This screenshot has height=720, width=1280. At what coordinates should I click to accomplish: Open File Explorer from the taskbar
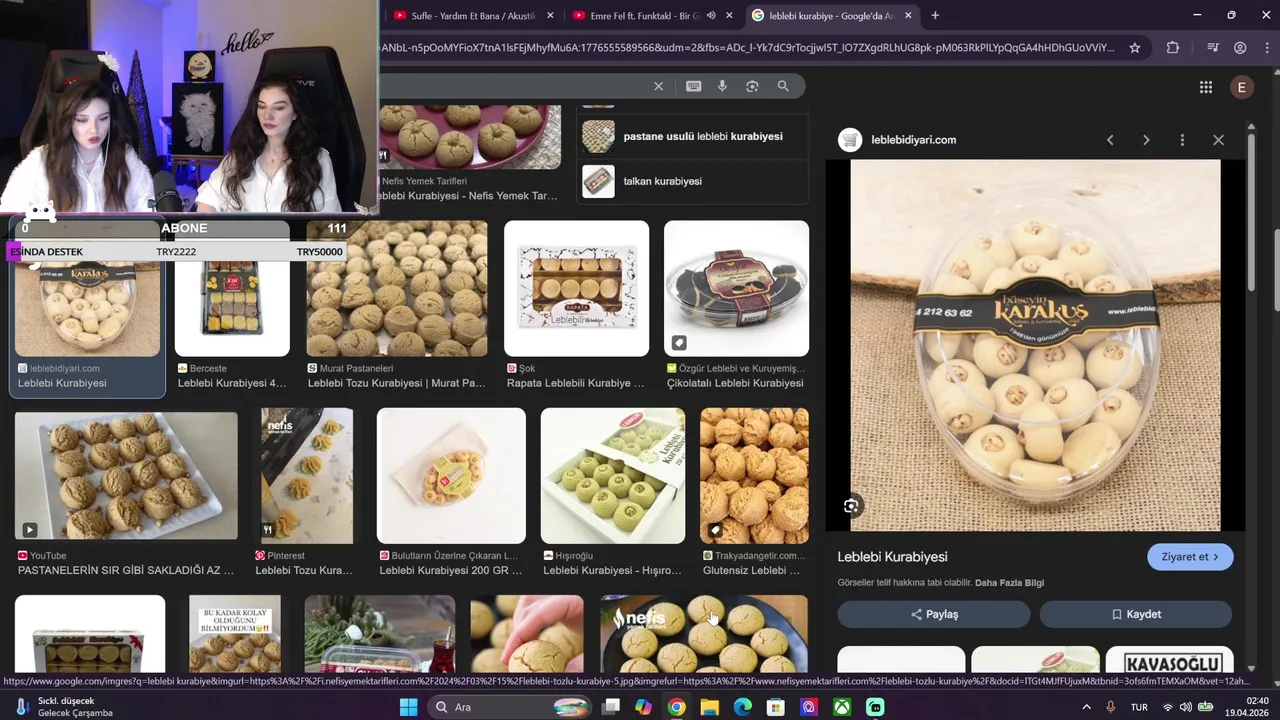[709, 707]
